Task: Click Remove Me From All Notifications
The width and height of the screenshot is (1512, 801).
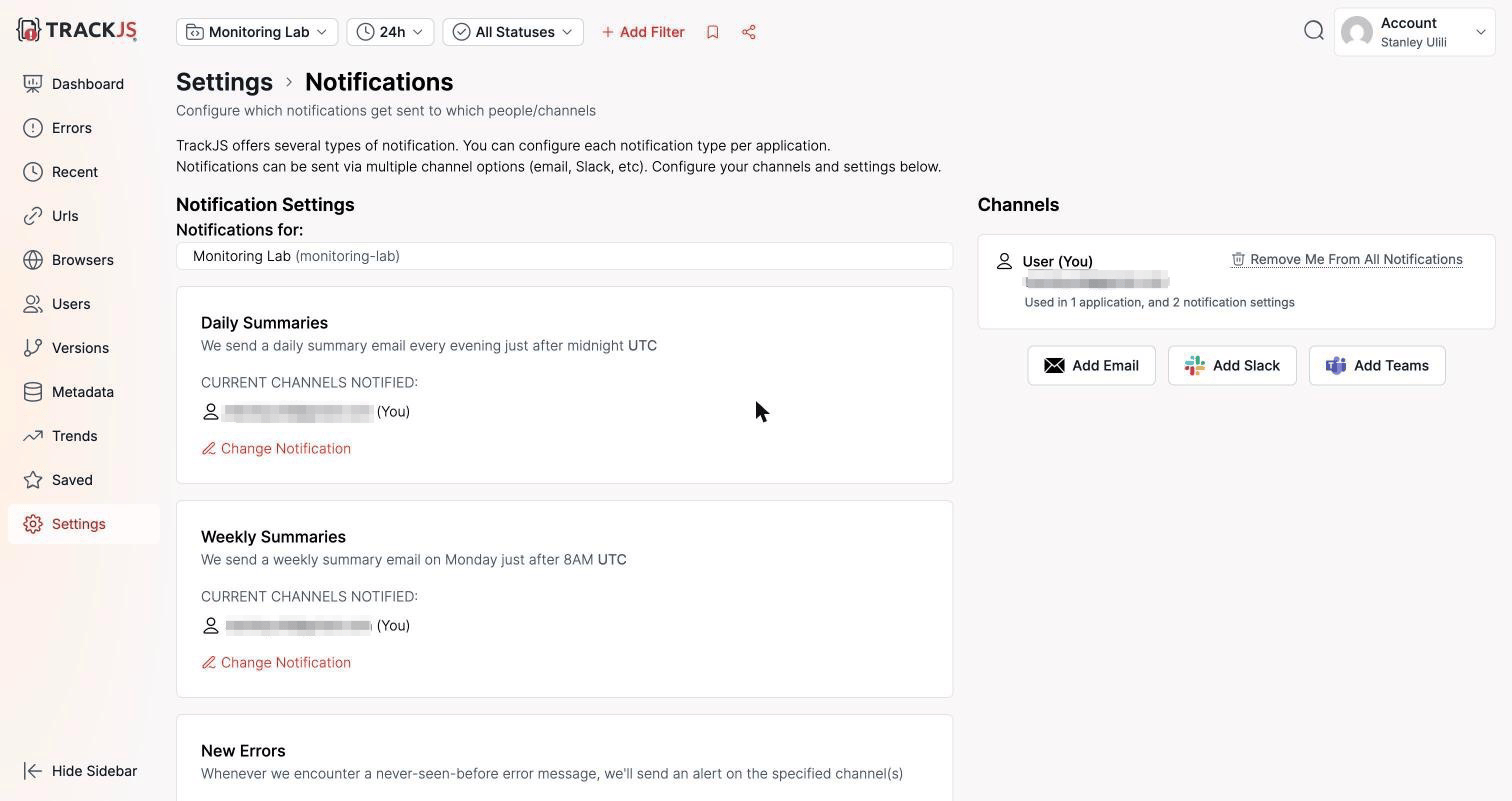Action: (1347, 259)
